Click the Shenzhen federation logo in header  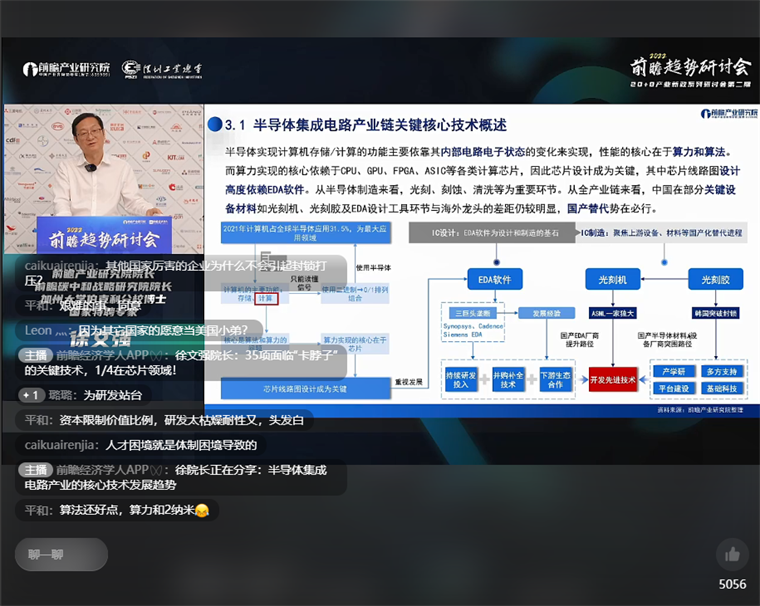coord(162,69)
